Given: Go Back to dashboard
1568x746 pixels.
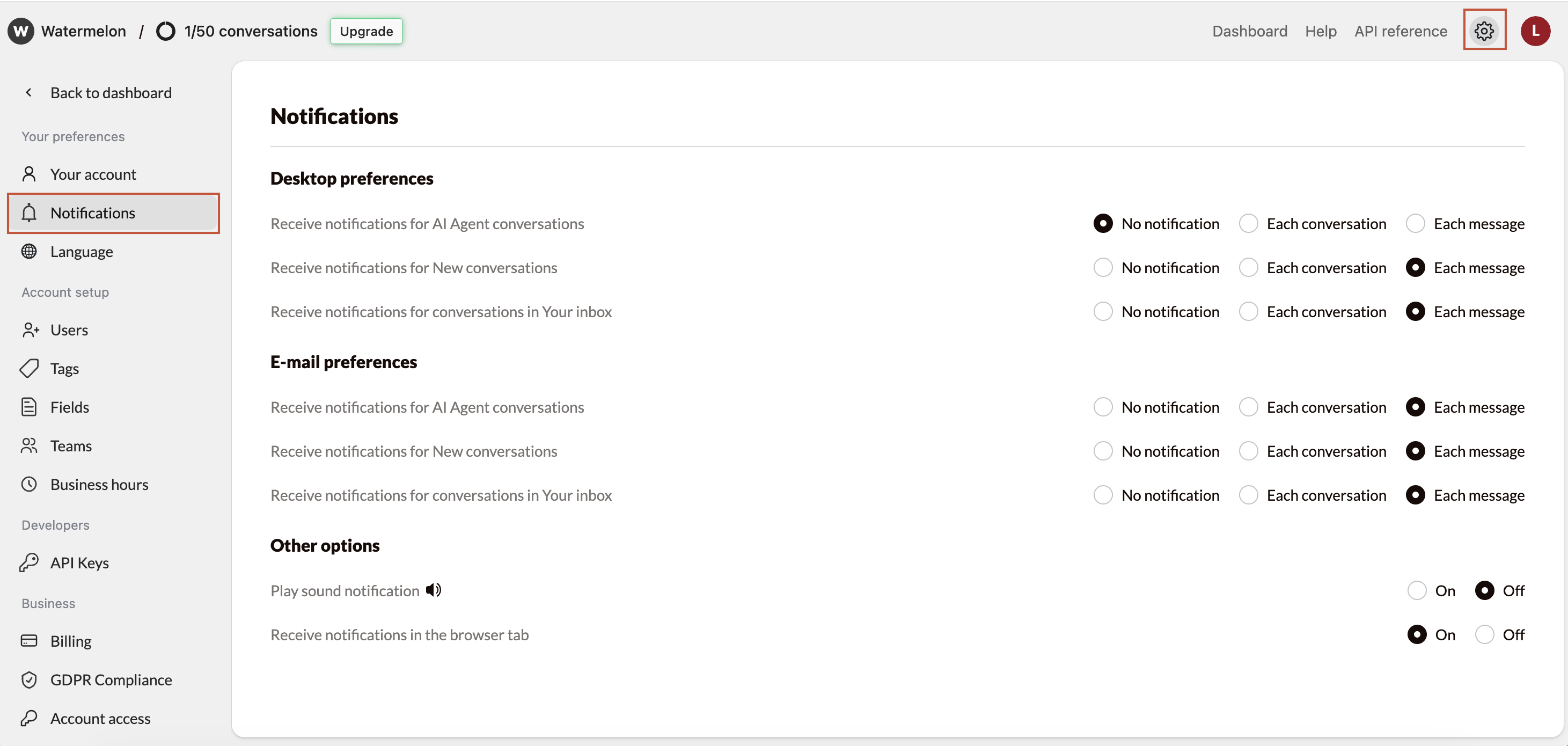Looking at the screenshot, I should [x=110, y=92].
